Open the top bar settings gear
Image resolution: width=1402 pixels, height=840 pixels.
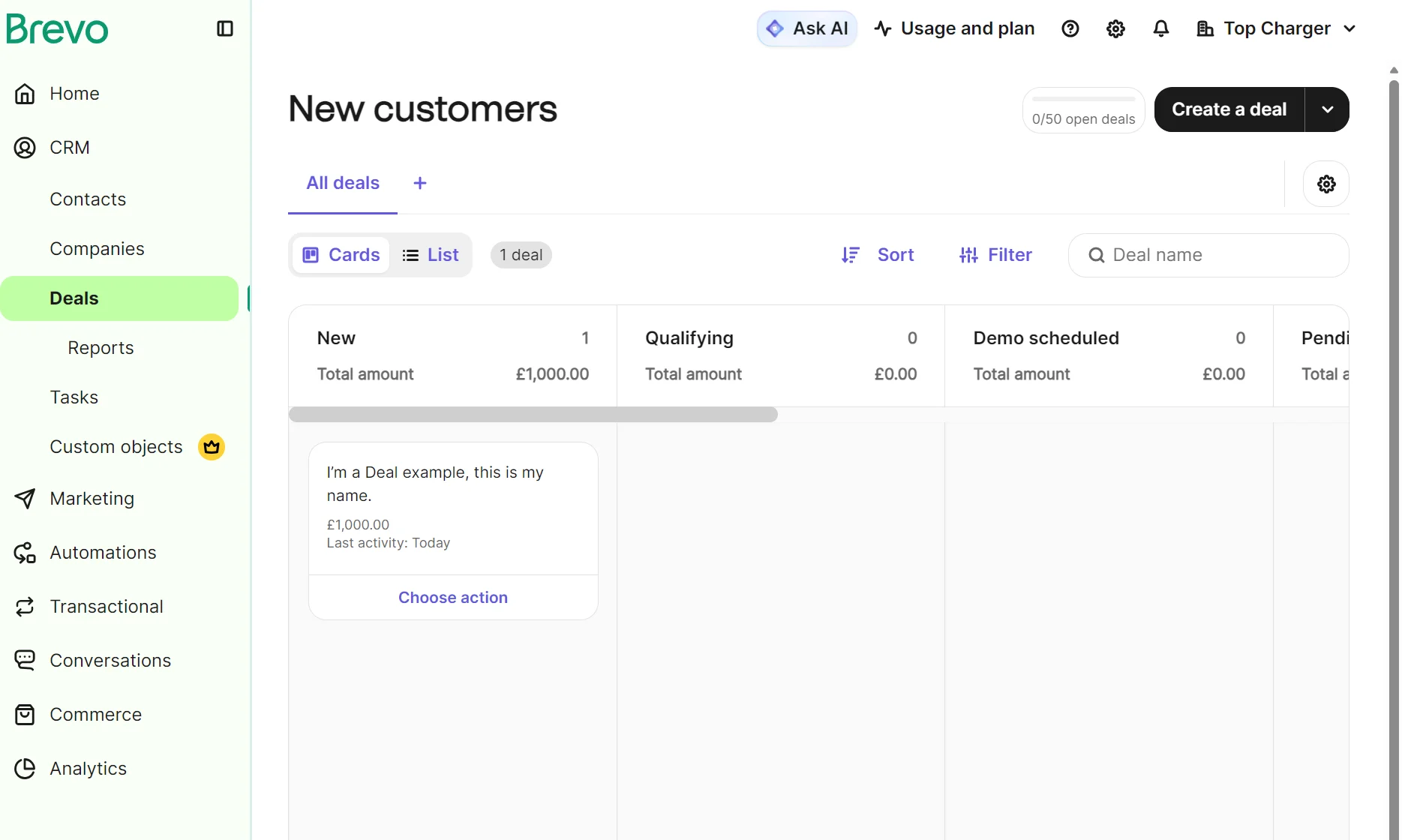click(1115, 28)
